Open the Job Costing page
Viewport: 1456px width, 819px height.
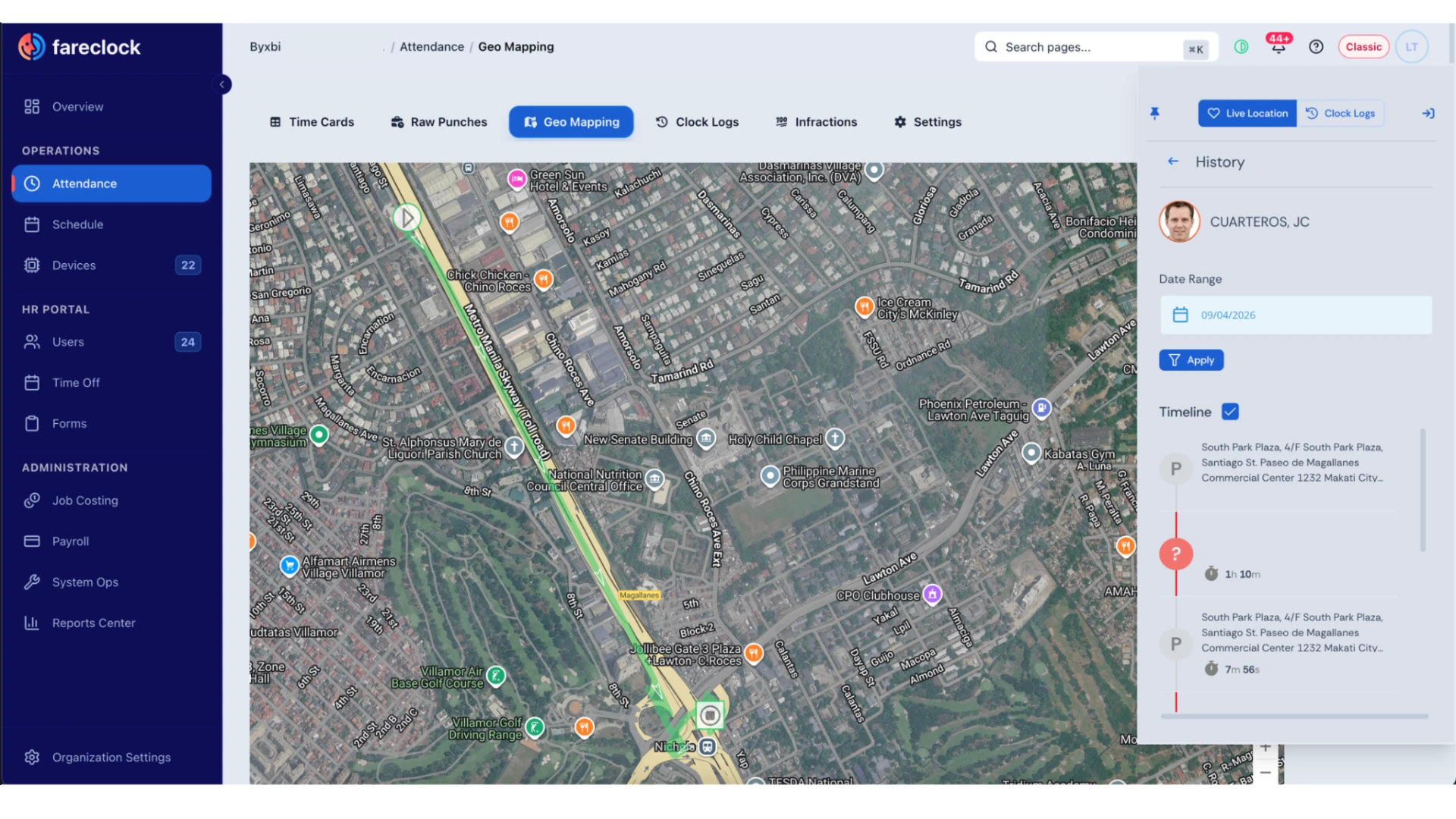tap(111, 500)
